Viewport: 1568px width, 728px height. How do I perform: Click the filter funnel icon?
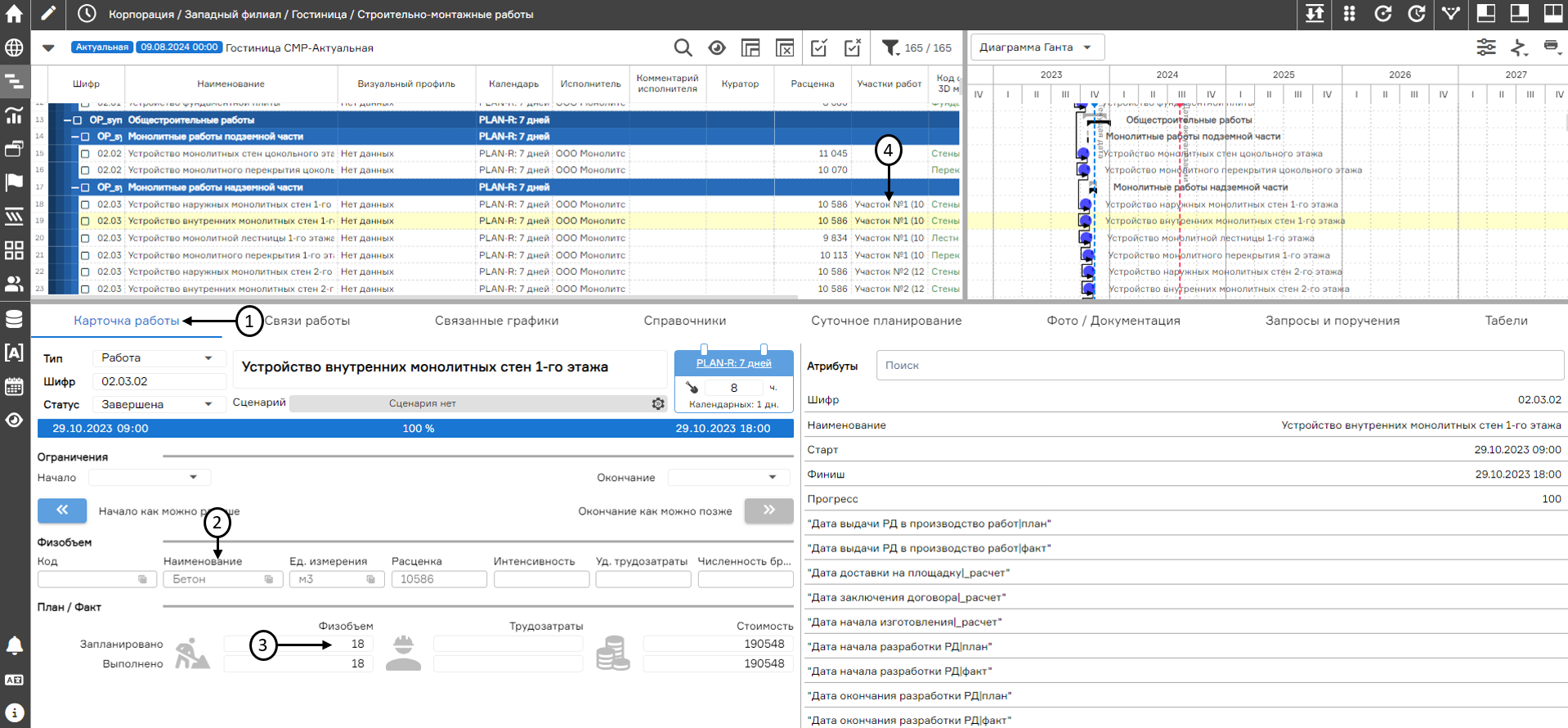(890, 48)
